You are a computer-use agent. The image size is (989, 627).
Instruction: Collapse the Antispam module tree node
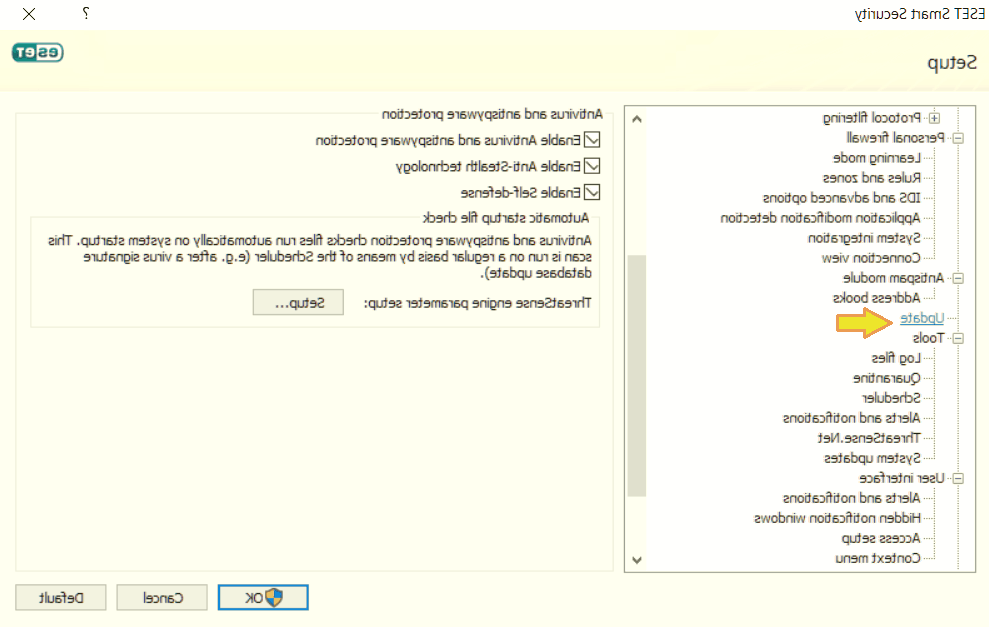(x=957, y=278)
